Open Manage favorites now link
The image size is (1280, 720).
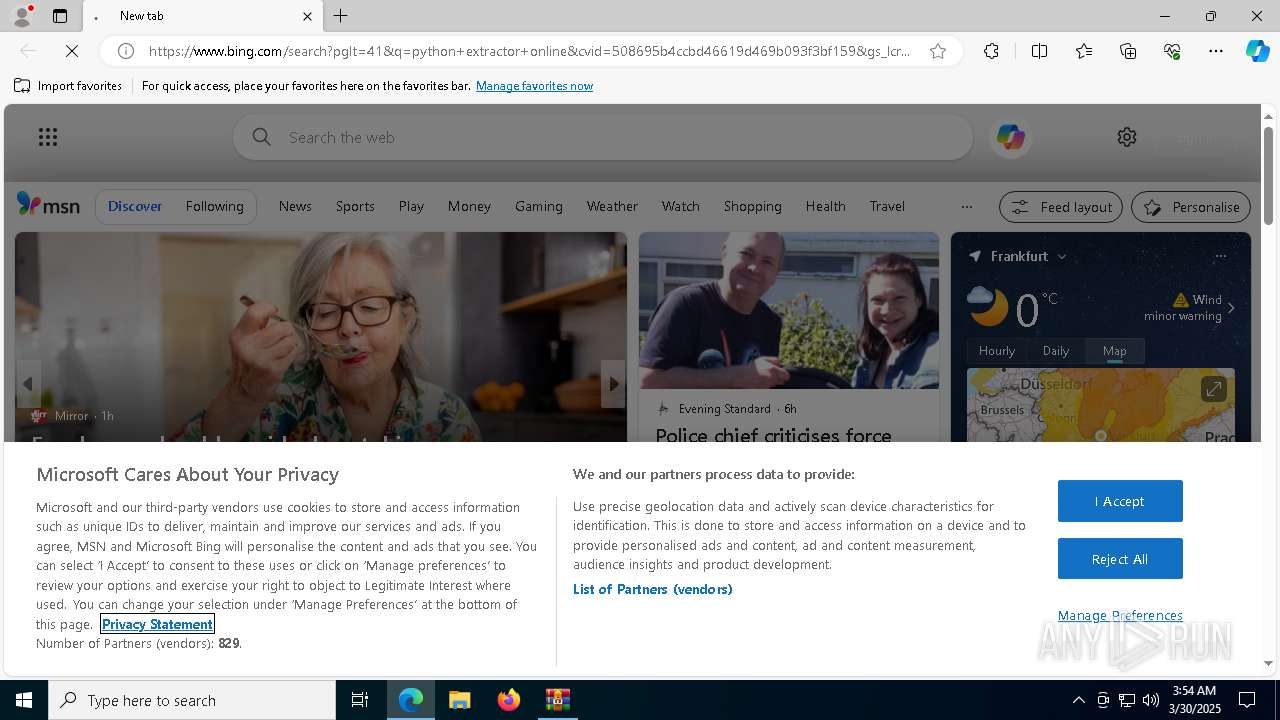click(x=534, y=86)
